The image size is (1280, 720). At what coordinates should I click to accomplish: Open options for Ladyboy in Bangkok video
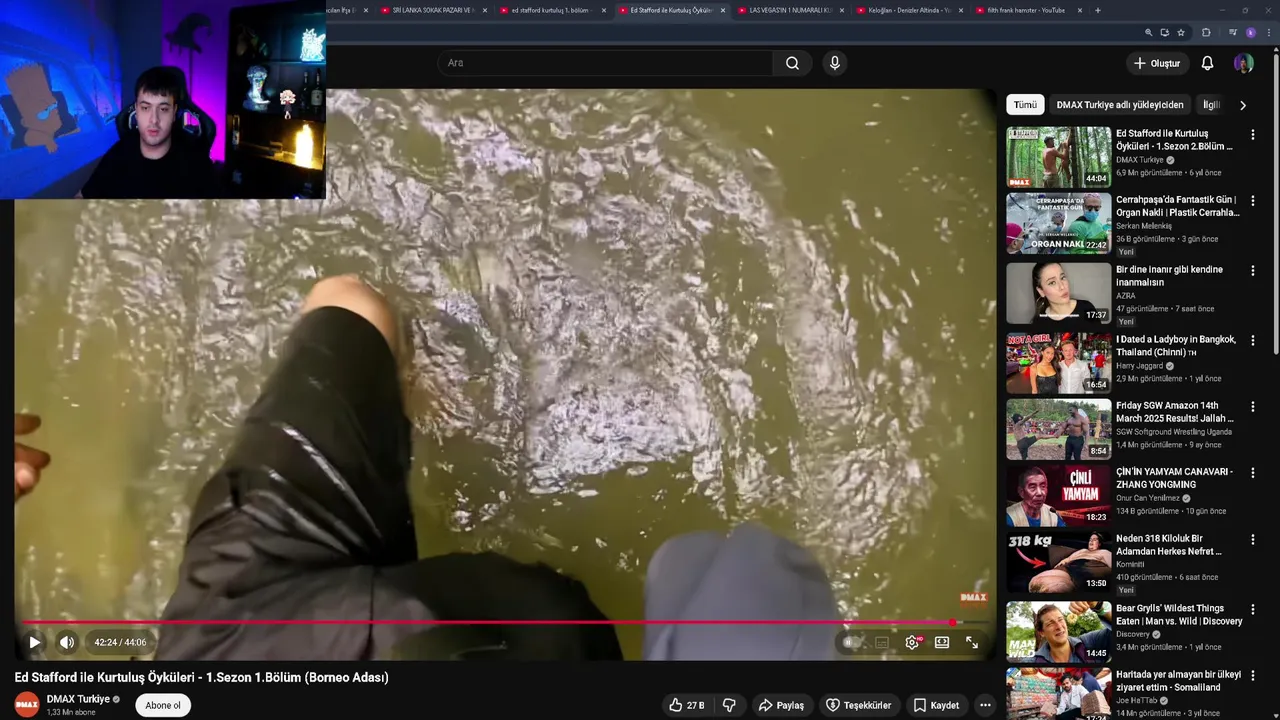1252,341
